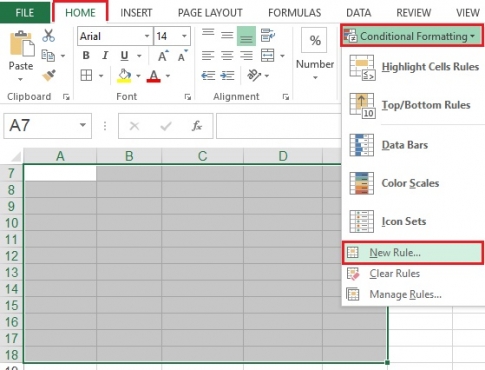This screenshot has width=485, height=370.
Task: Click Middle Align icon
Action: pyautogui.click(x=227, y=35)
